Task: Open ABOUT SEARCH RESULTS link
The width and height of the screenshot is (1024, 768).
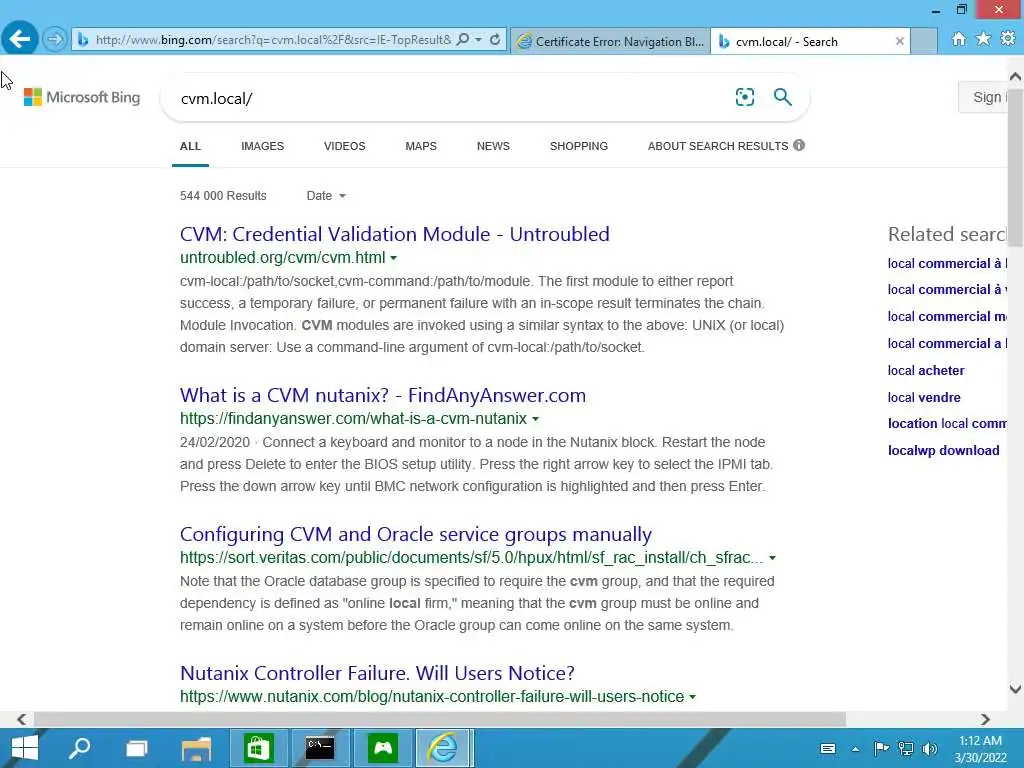Action: coord(718,146)
